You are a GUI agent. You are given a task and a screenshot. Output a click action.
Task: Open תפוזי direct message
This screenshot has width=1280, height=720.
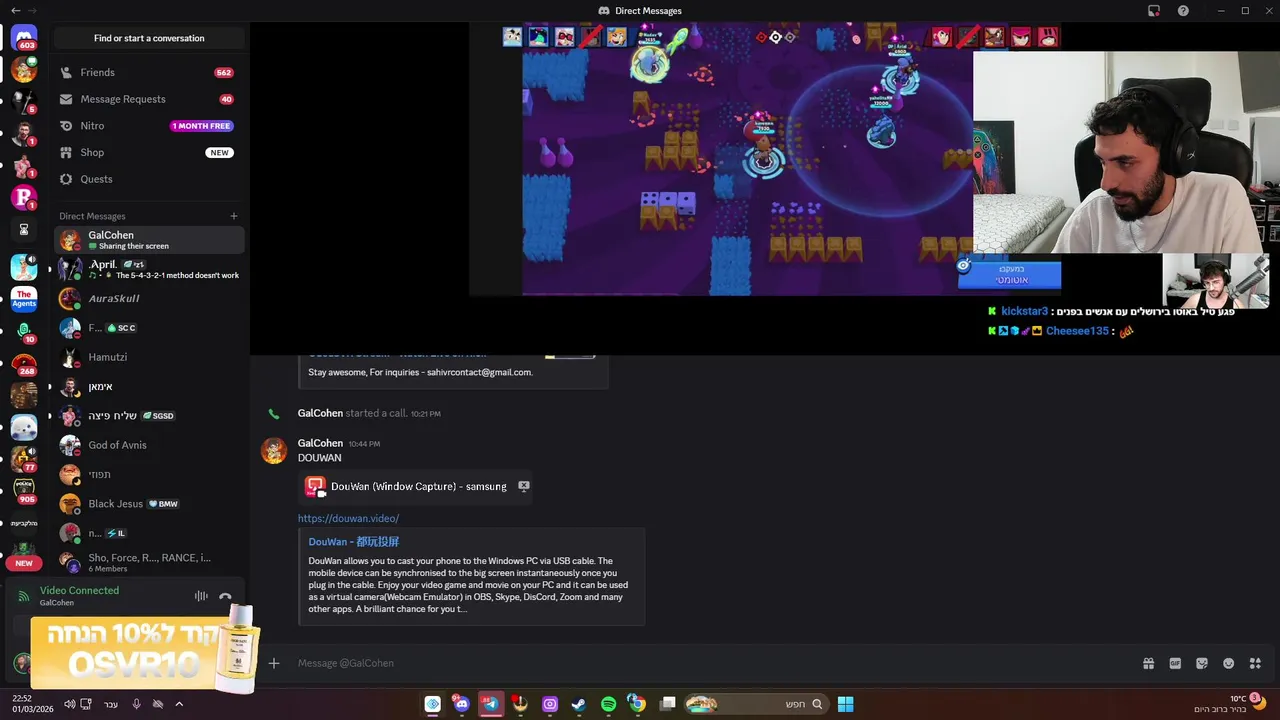pyautogui.click(x=148, y=474)
